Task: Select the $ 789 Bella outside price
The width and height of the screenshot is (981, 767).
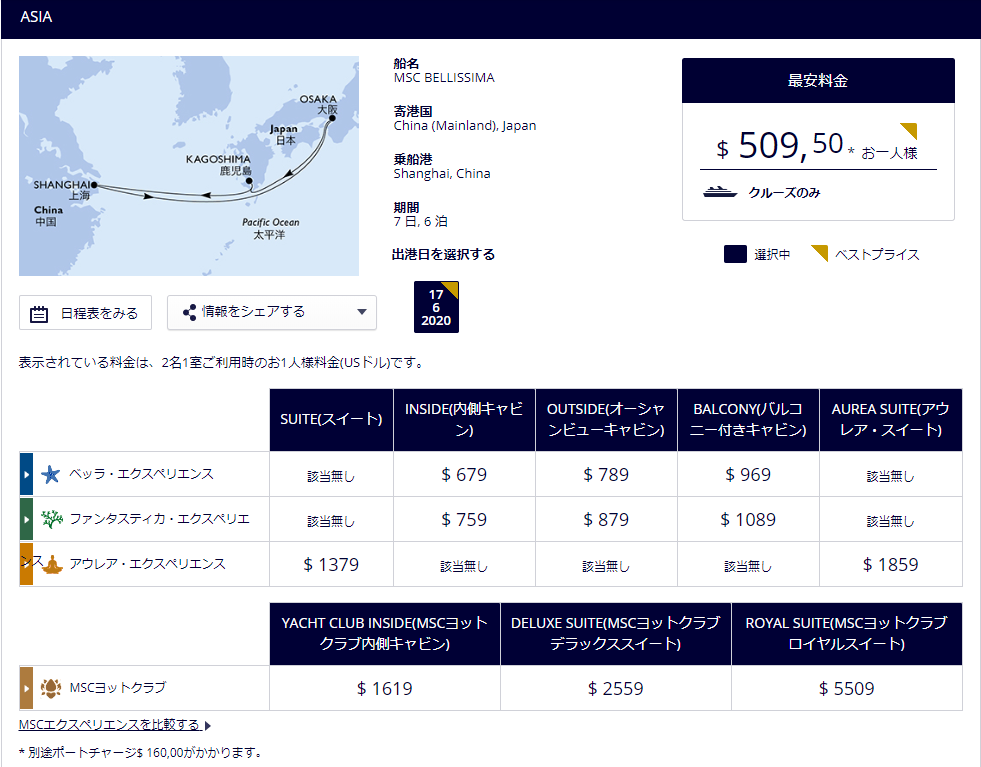Action: pos(606,475)
